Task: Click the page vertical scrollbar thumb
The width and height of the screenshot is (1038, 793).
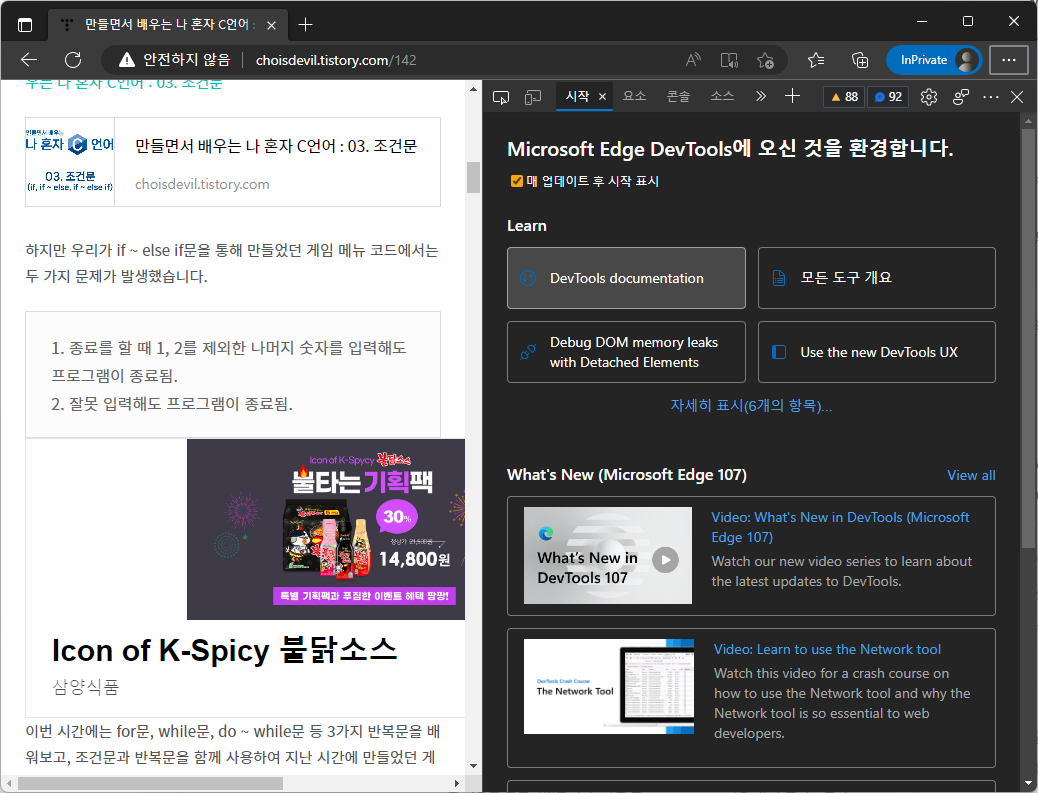Action: [x=473, y=177]
